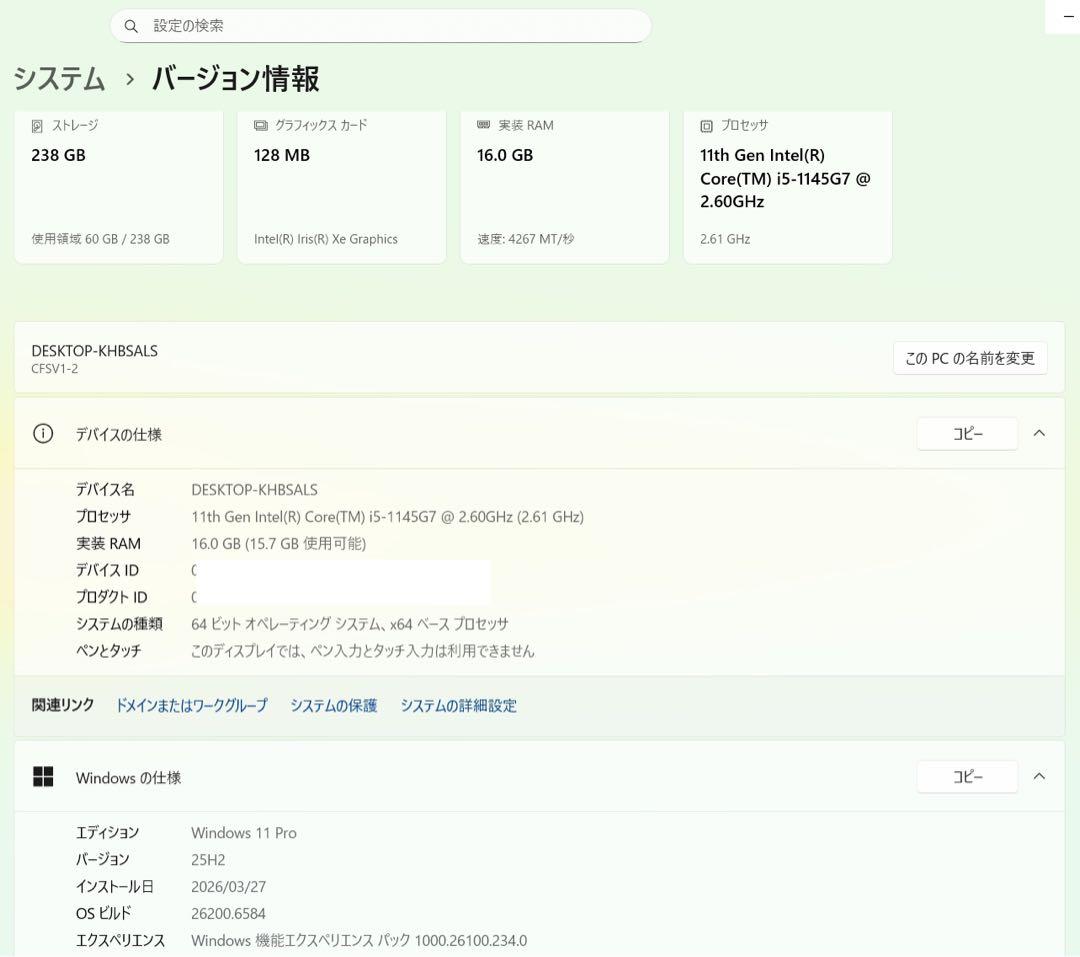
Task: Select Intel(R) Iris(R) Xe Graphics text
Action: [x=326, y=239]
